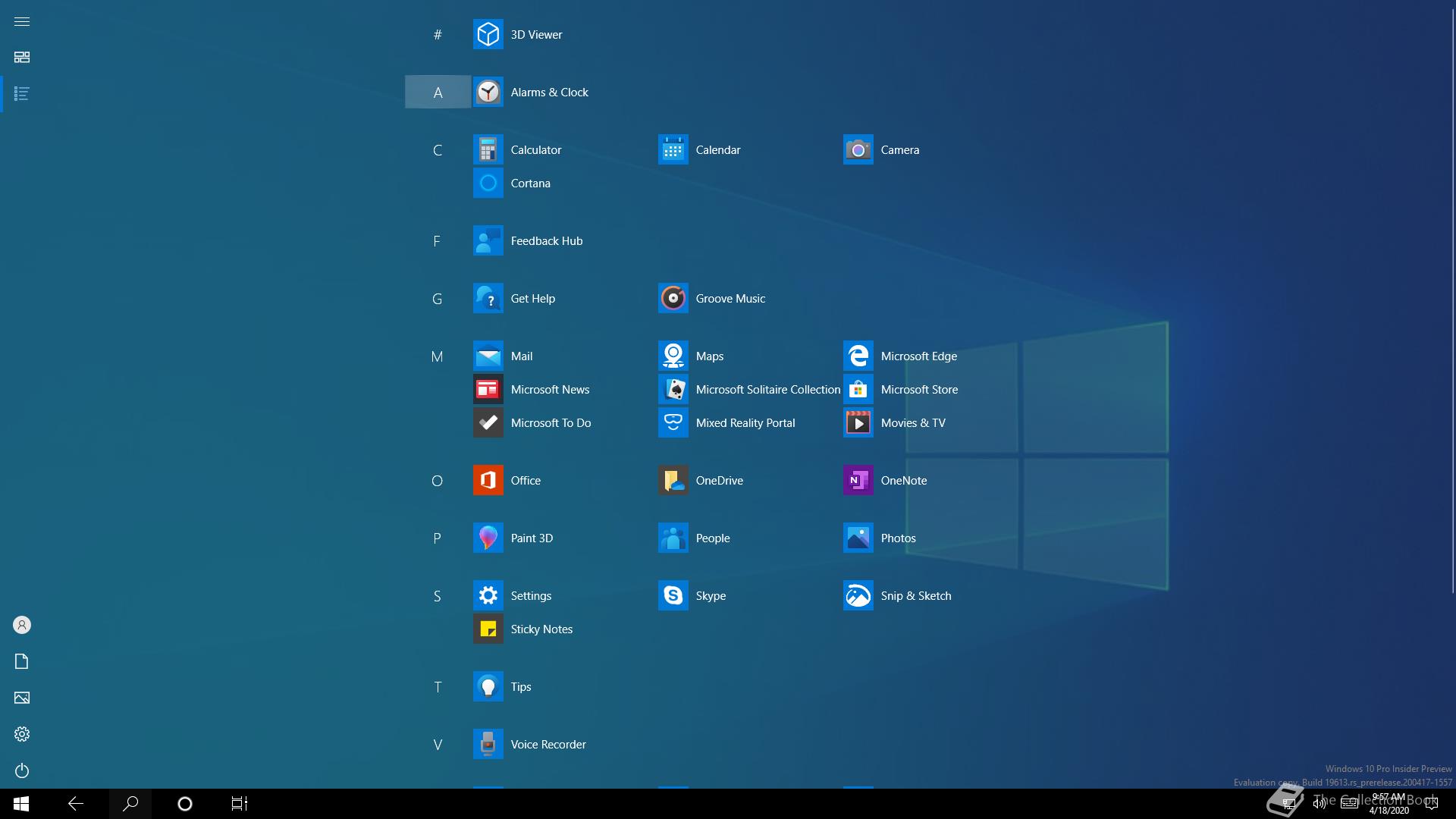Open the Mail app icon
This screenshot has width=1456, height=819.
[488, 356]
